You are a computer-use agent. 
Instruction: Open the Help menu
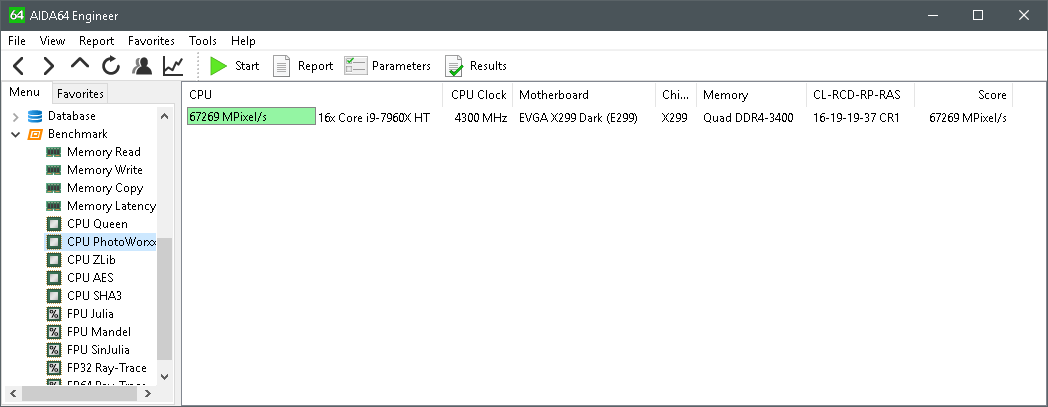click(243, 41)
